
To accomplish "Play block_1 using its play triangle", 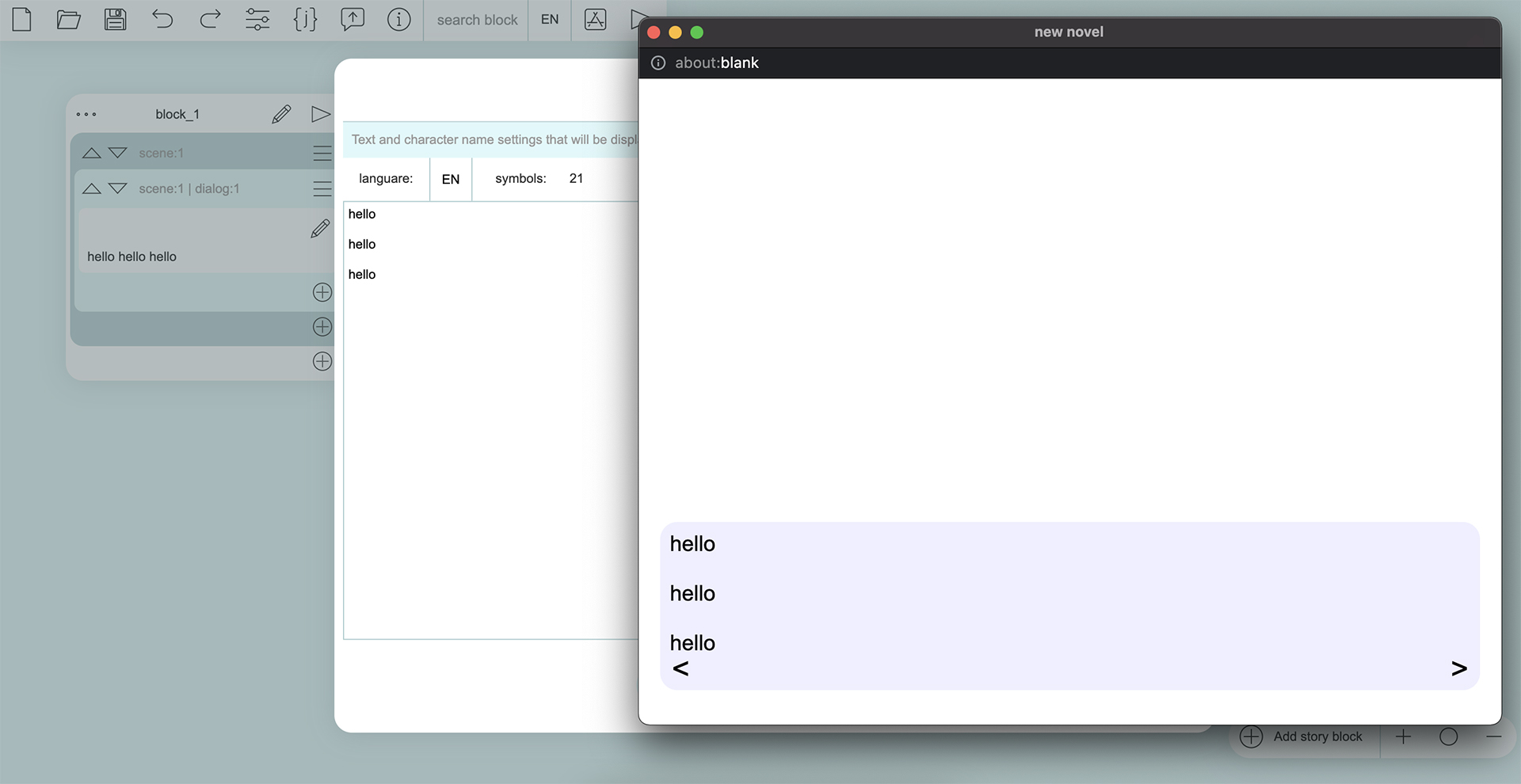I will (320, 115).
